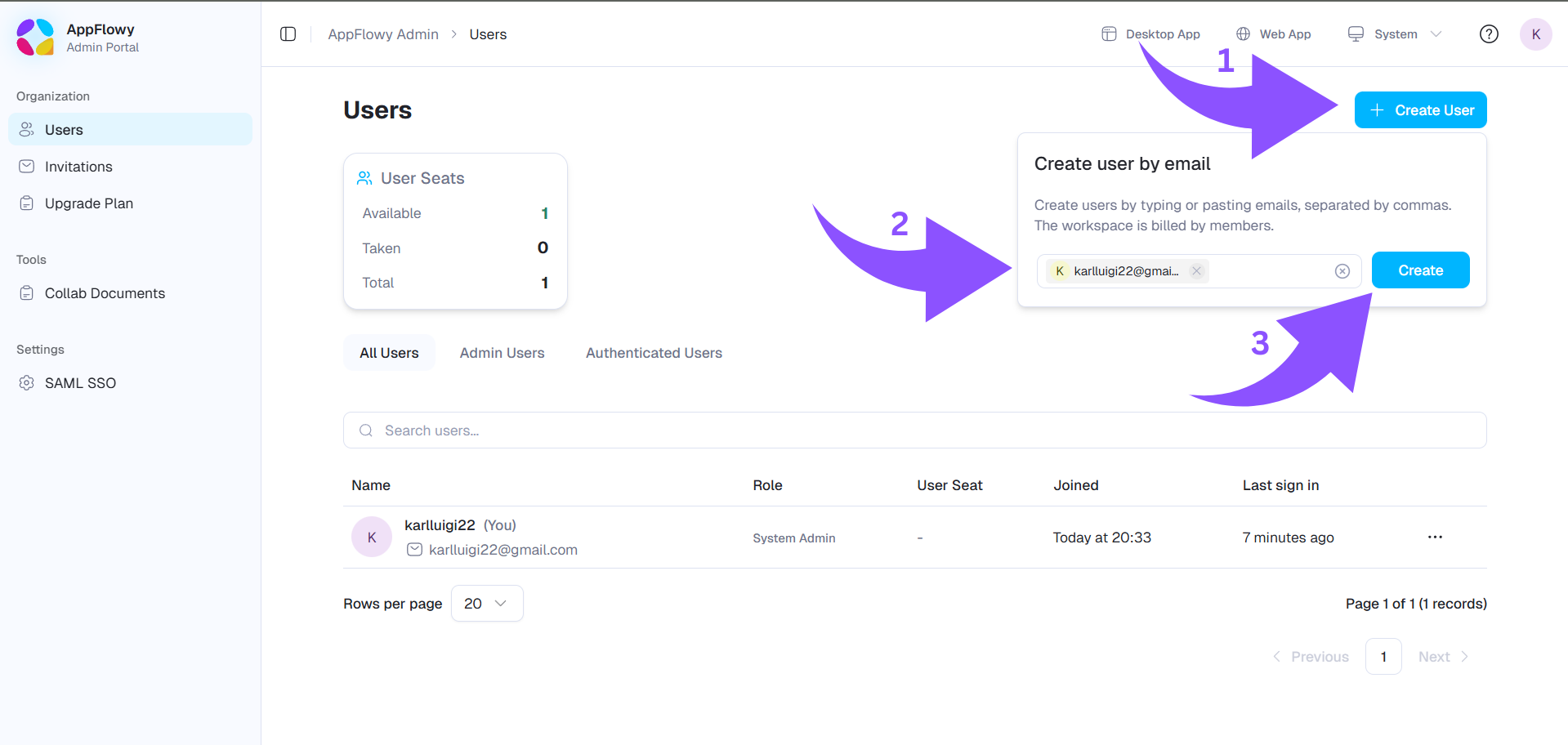Open the help question mark icon
Image resolution: width=1568 pixels, height=745 pixels.
[x=1489, y=34]
